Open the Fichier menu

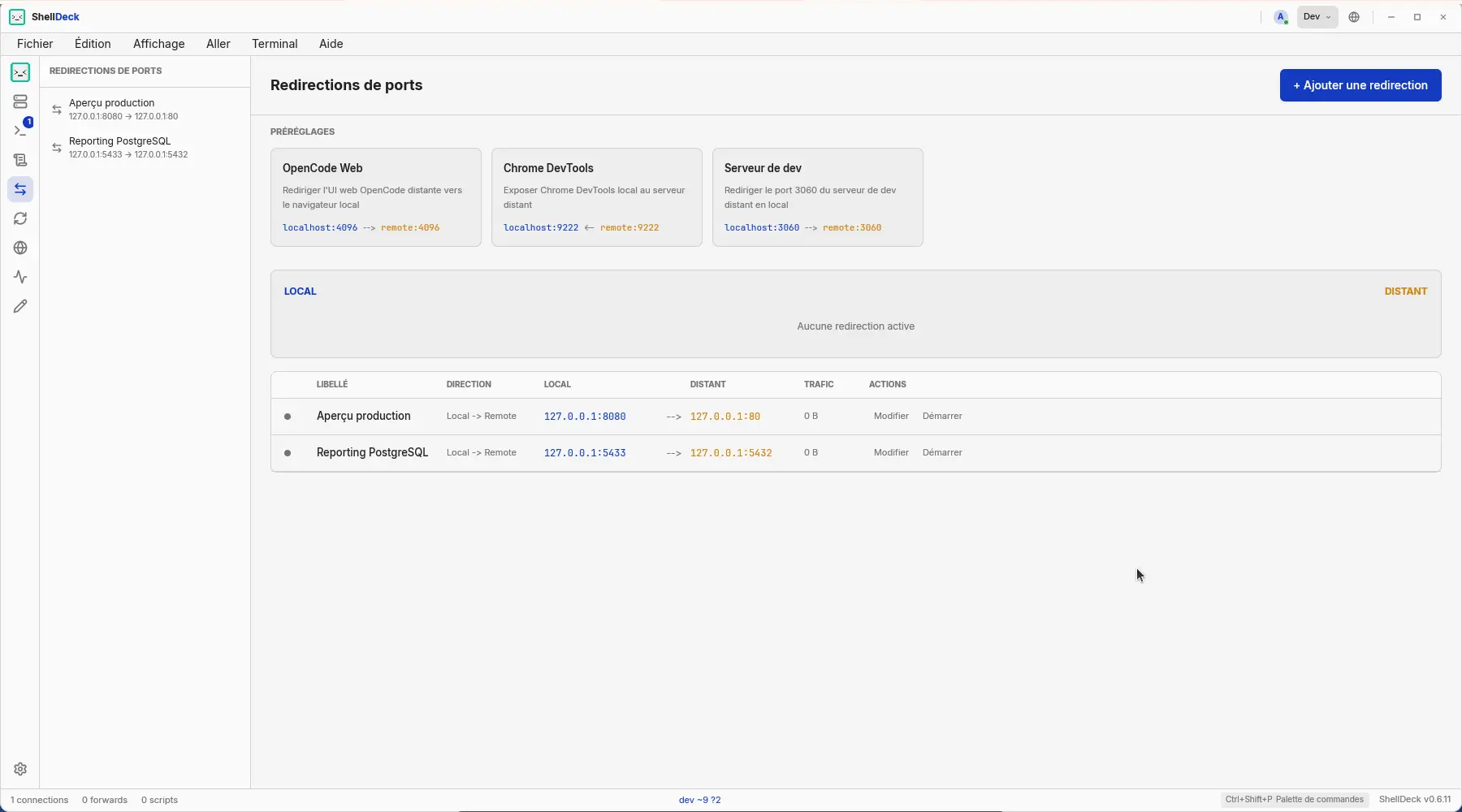(x=35, y=44)
